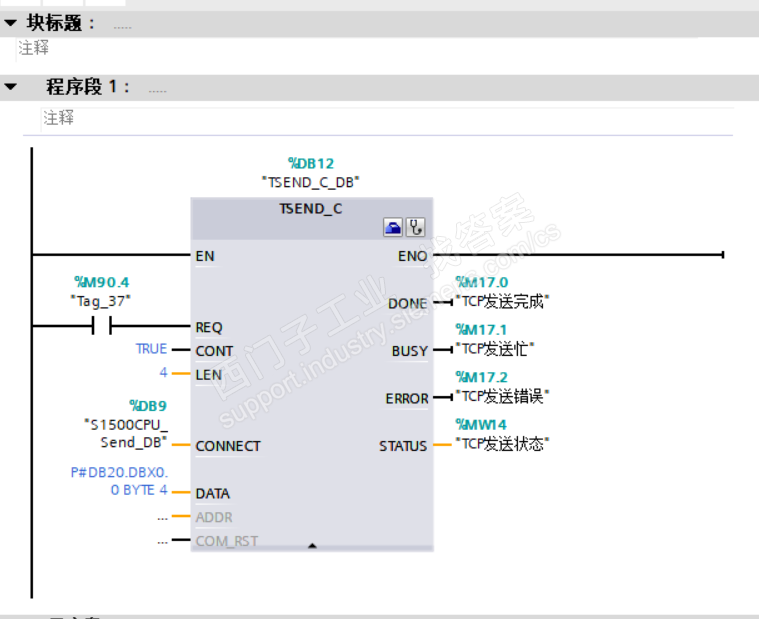The image size is (759, 619).
Task: Click the ENO output pin
Action: 412,256
